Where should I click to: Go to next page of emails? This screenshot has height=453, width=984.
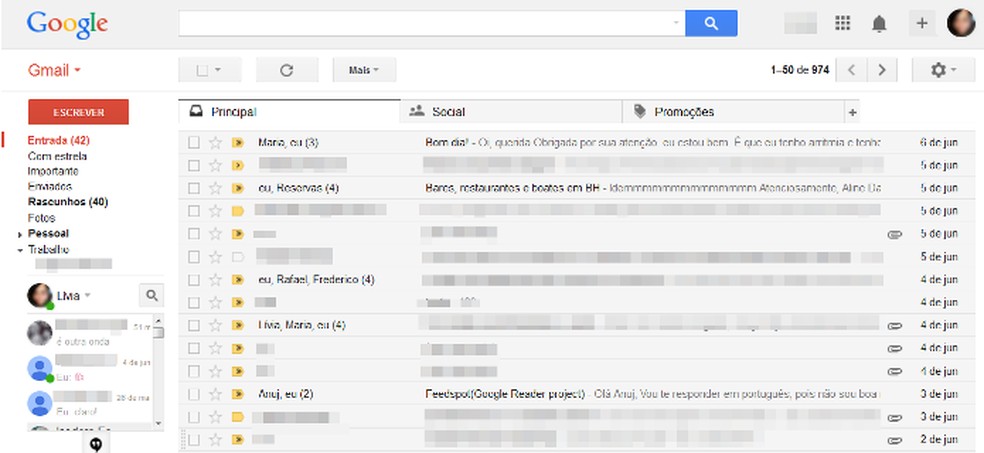pyautogui.click(x=882, y=70)
